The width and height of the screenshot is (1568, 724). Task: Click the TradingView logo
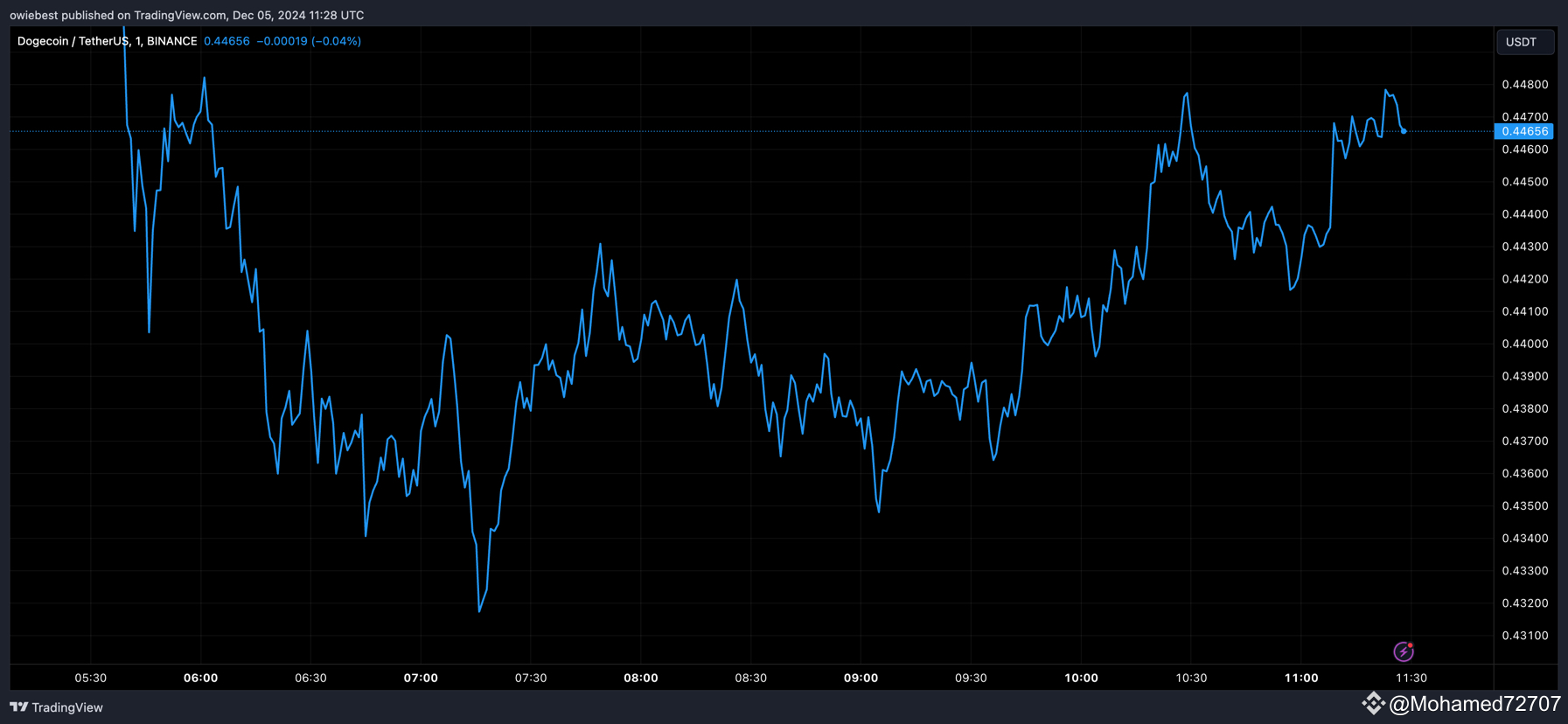pos(56,707)
